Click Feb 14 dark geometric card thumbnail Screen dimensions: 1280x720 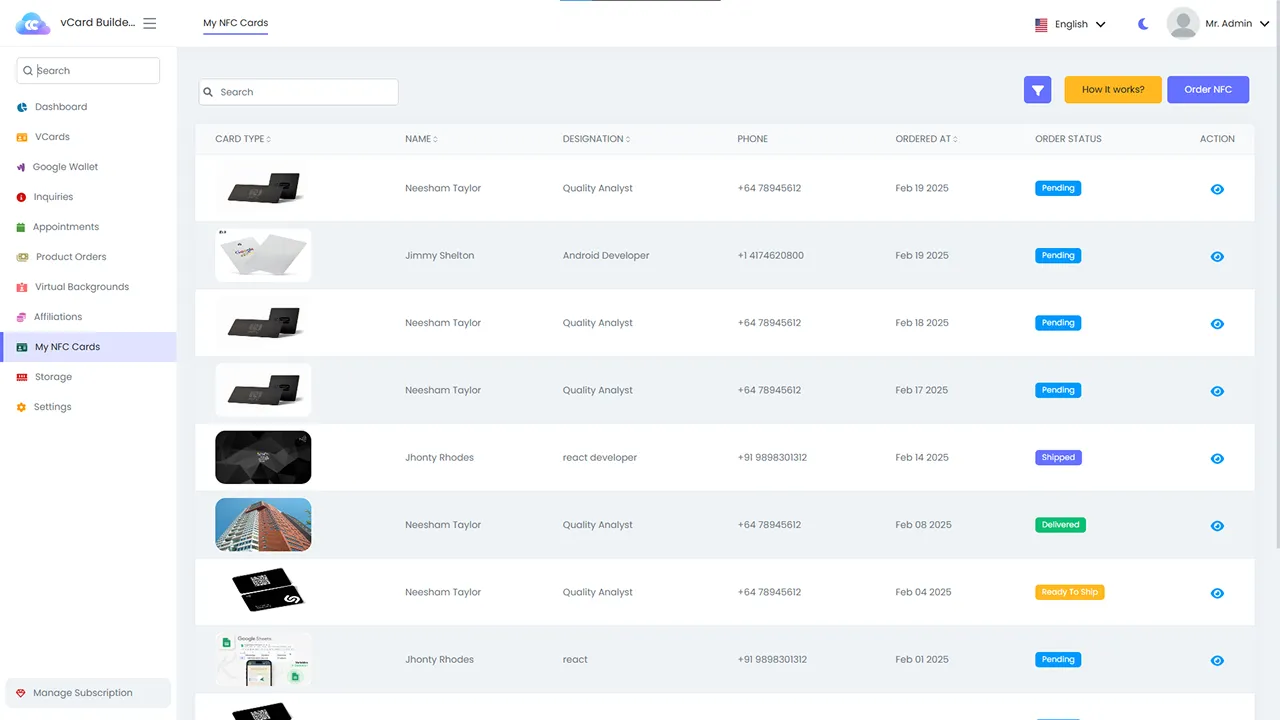263,457
